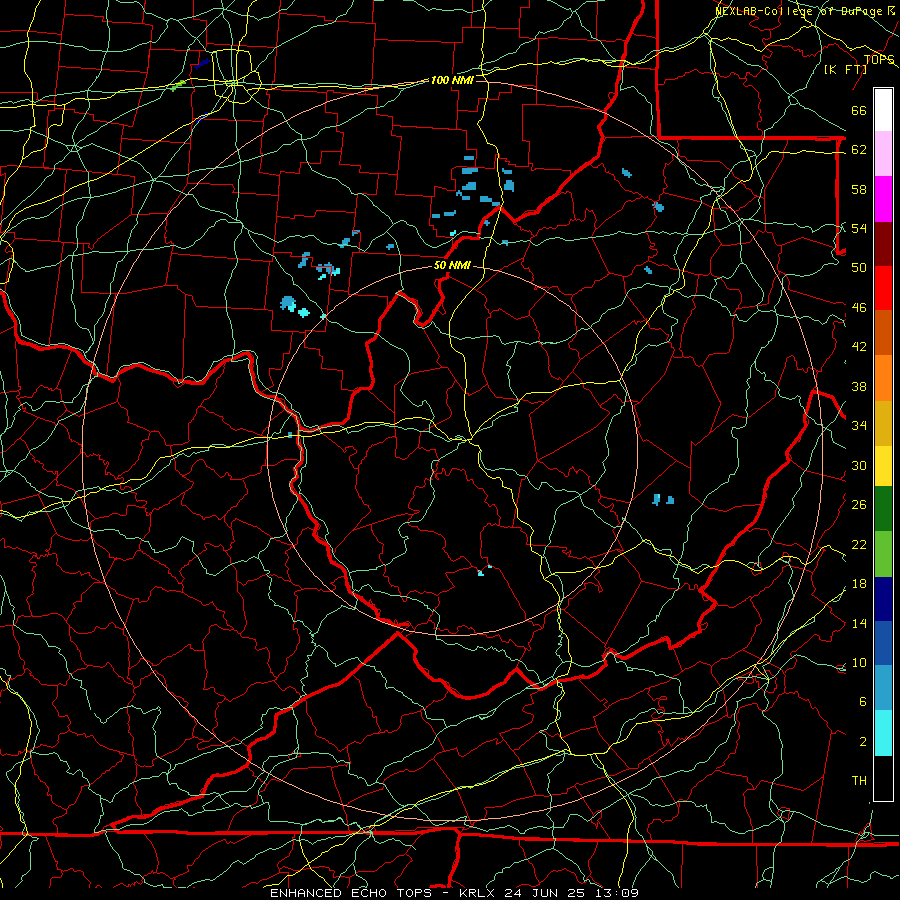Click the magenta legend swatch

(x=883, y=199)
